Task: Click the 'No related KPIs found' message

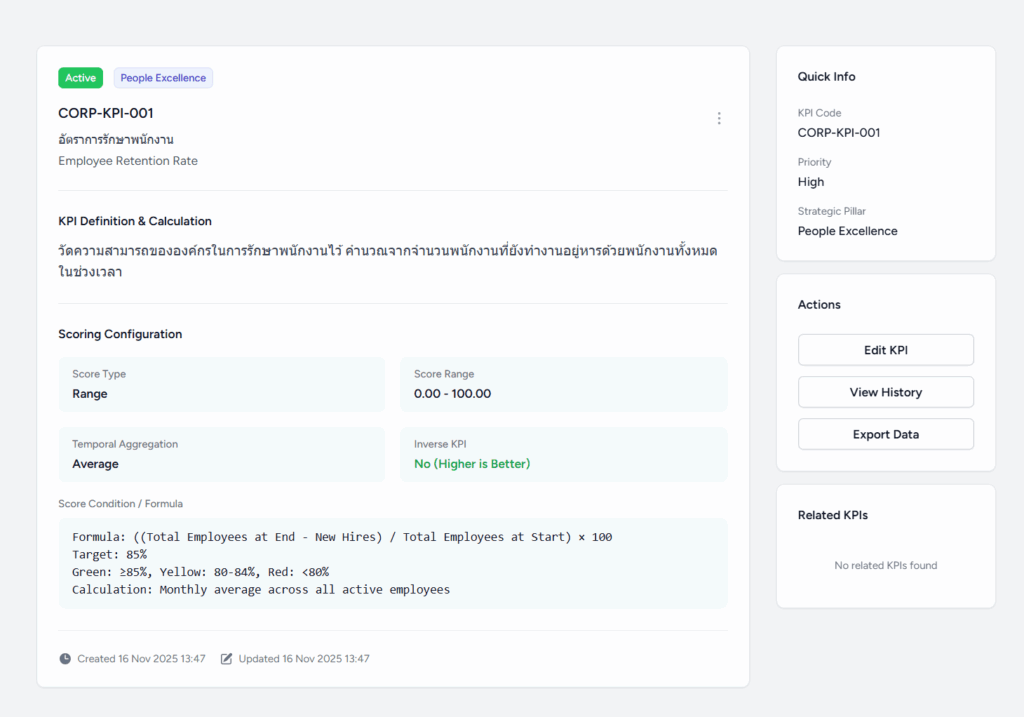Action: tap(885, 566)
